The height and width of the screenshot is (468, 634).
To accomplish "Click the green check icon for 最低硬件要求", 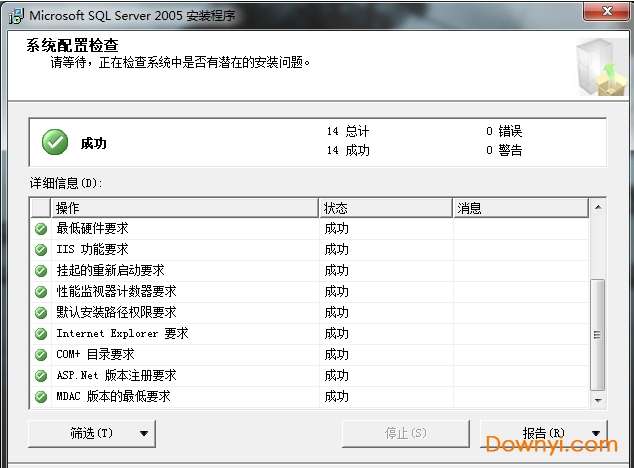I will pyautogui.click(x=41, y=229).
